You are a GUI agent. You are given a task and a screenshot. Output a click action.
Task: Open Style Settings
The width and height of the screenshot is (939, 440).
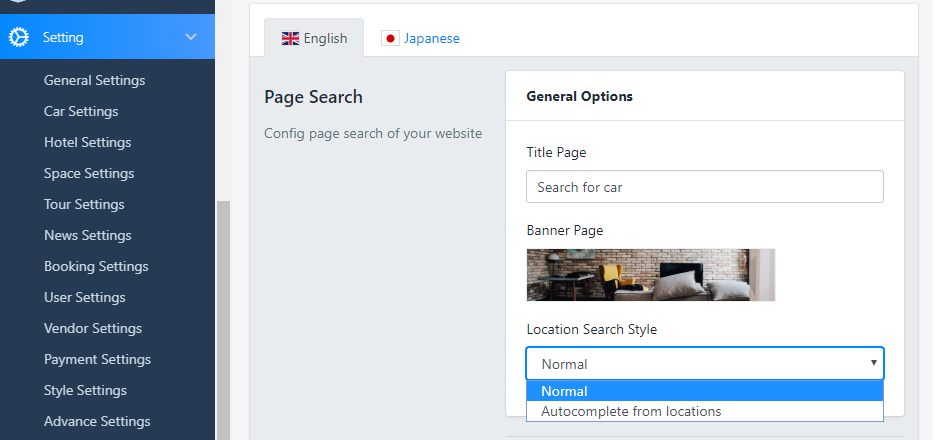tap(85, 390)
